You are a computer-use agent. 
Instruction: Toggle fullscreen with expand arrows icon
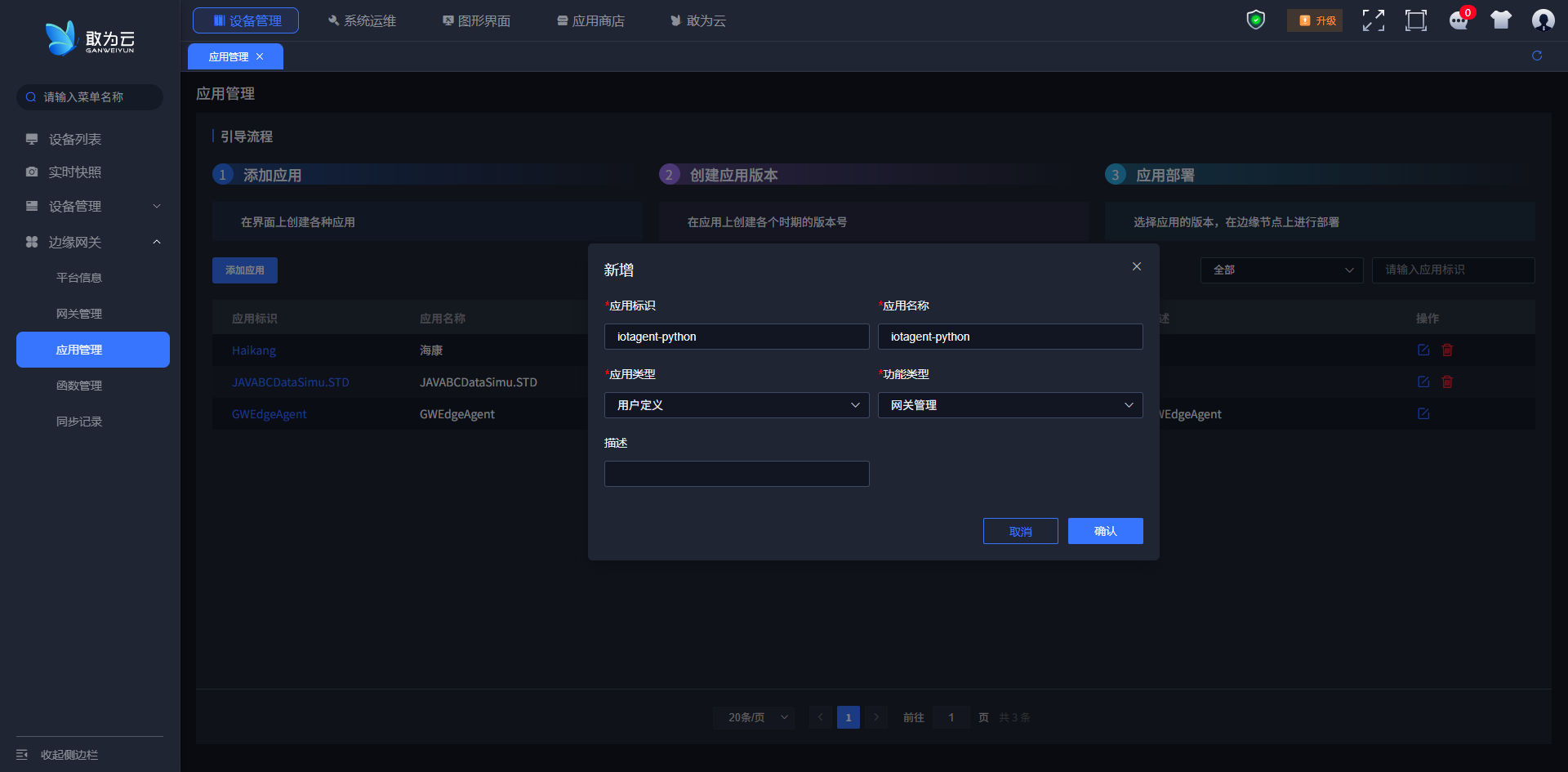[x=1374, y=20]
